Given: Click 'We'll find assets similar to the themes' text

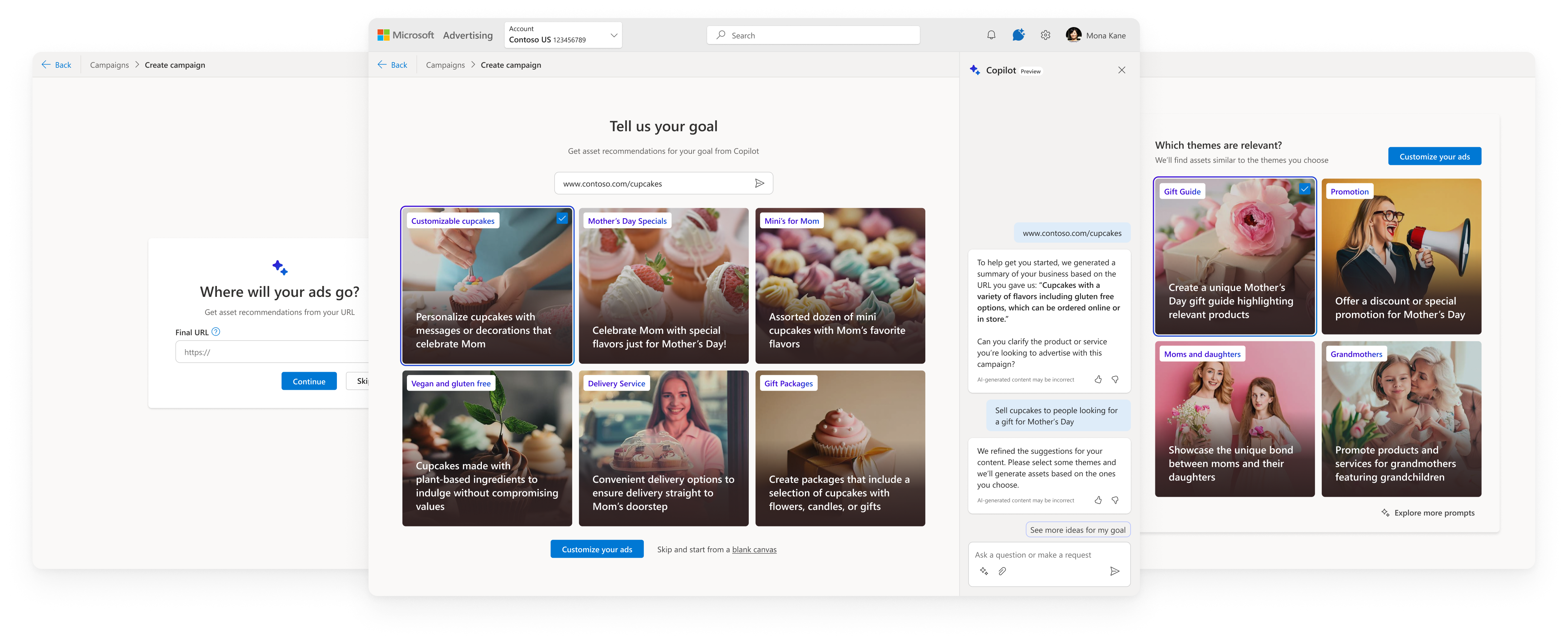Looking at the screenshot, I should pyautogui.click(x=1241, y=160).
